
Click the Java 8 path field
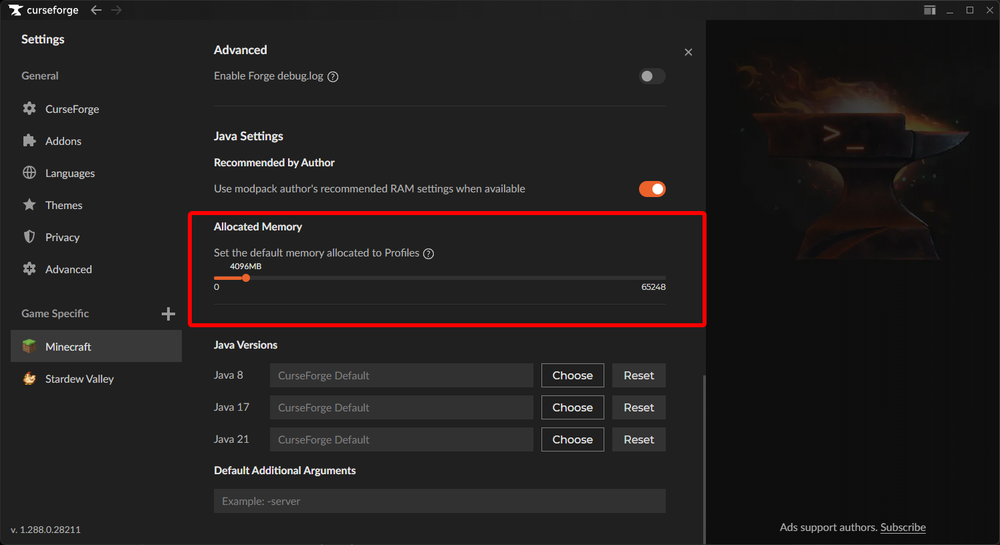[401, 375]
